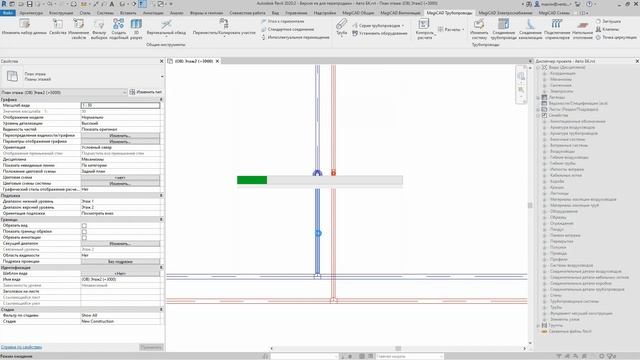Click the Изменить тип button icon

coord(132,92)
